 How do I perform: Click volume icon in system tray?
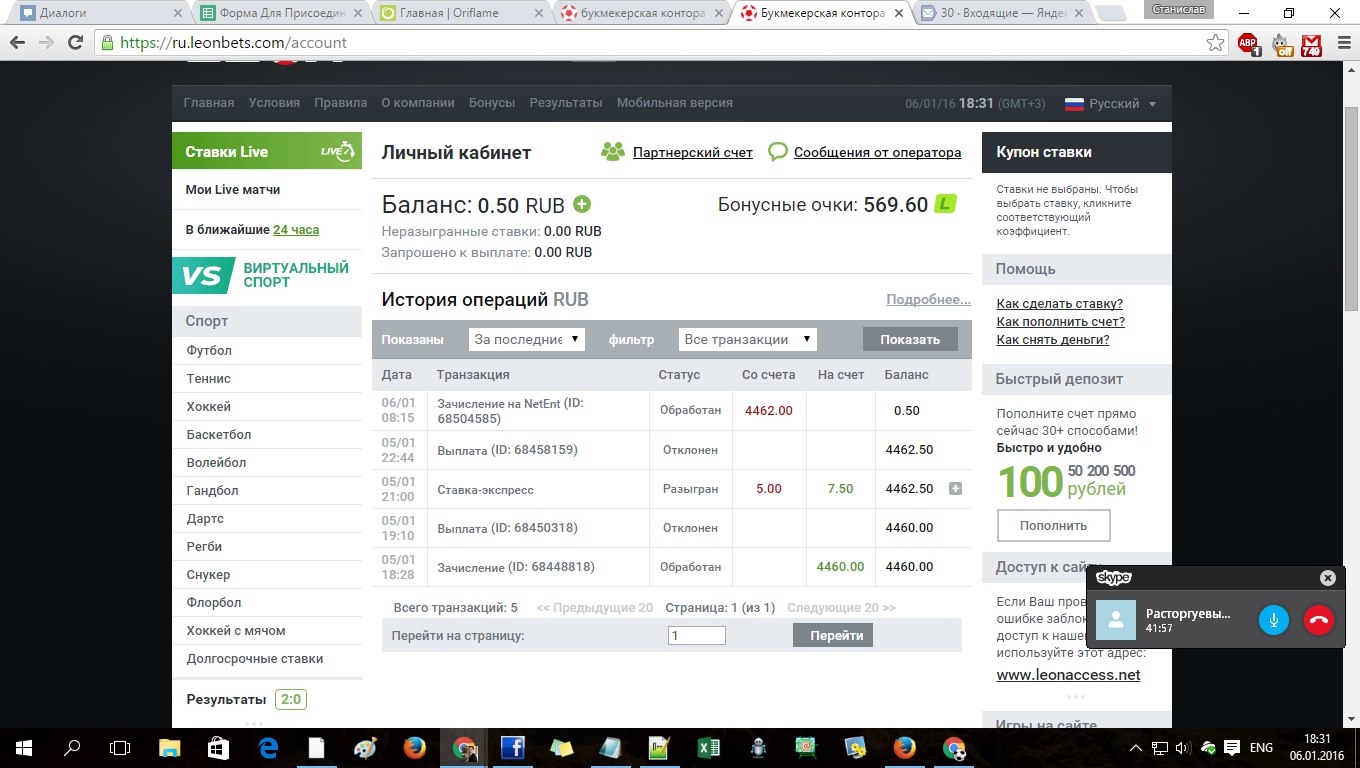pyautogui.click(x=1183, y=747)
